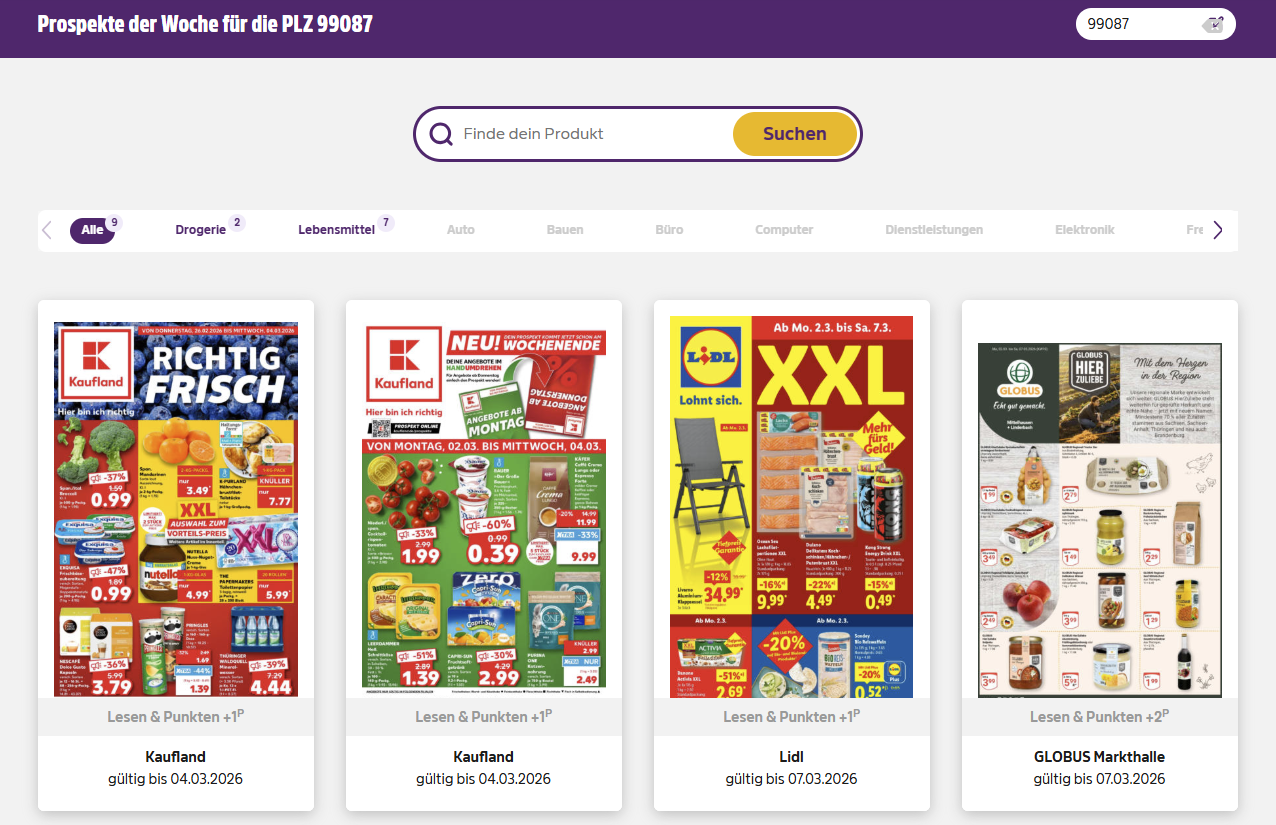Viewport: 1276px width, 825px height.
Task: Clear the postal code with the backspace icon
Action: [1213, 24]
